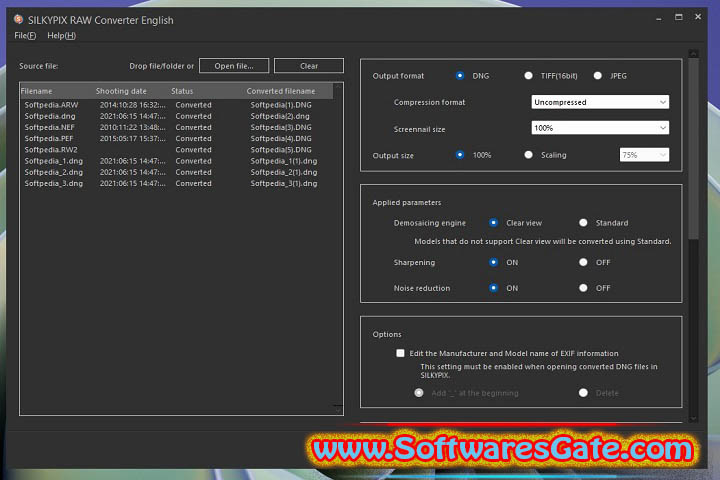Click shooting date 2015:05:17 of Softpedia.PEF
720x480 pixels.
pyautogui.click(x=132, y=138)
